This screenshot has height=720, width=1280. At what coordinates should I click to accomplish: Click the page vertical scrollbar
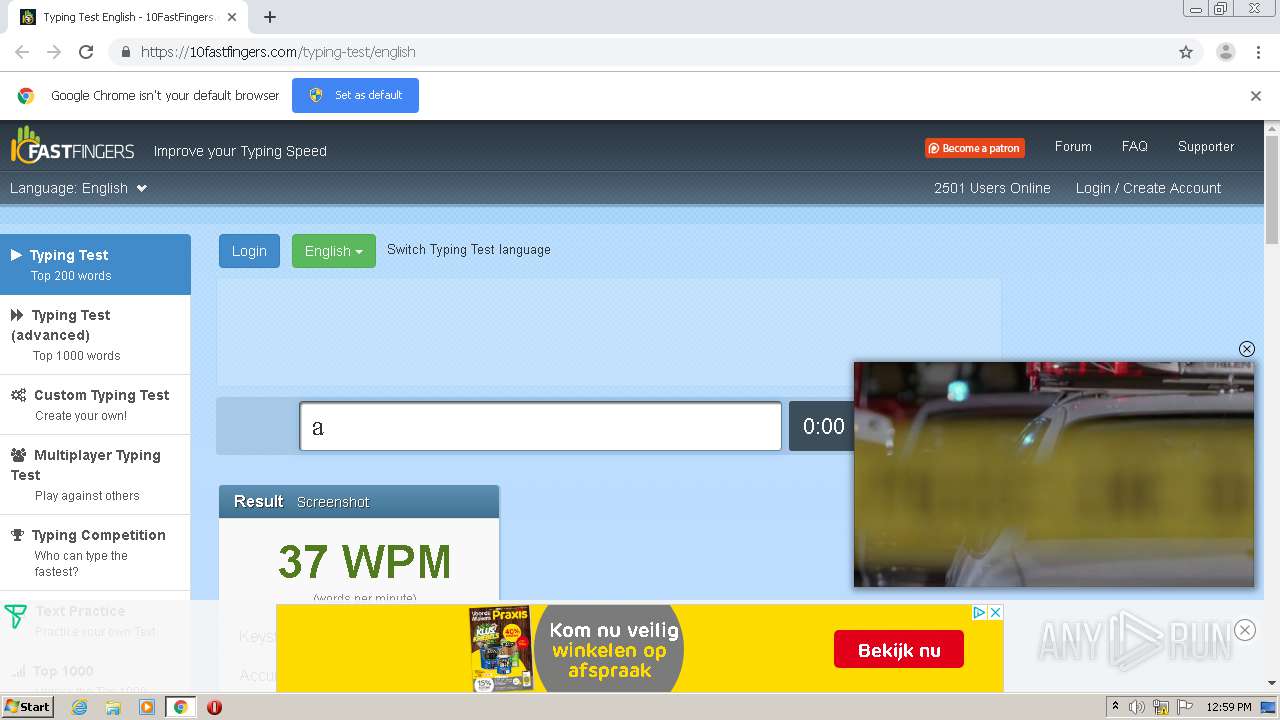(x=1272, y=190)
